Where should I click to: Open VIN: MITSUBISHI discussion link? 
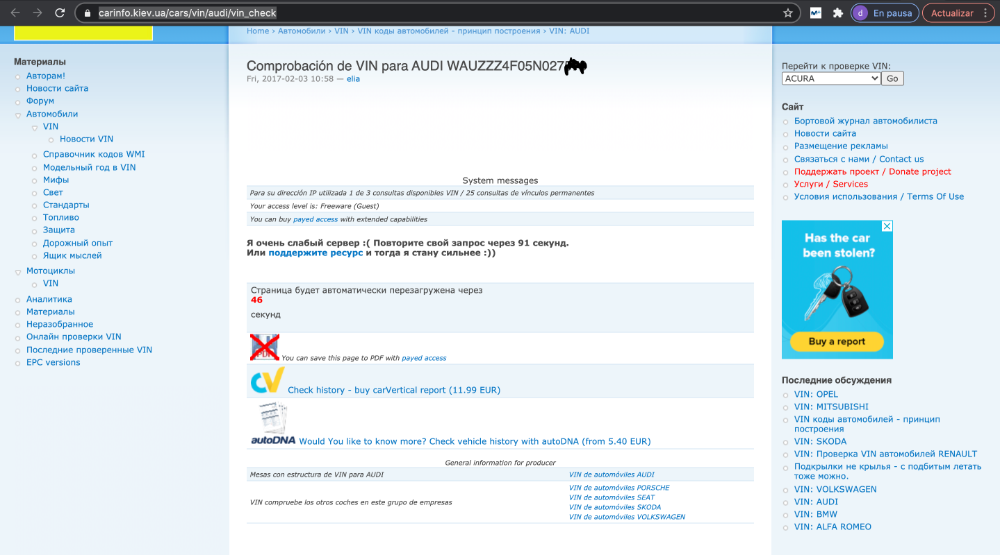831,406
